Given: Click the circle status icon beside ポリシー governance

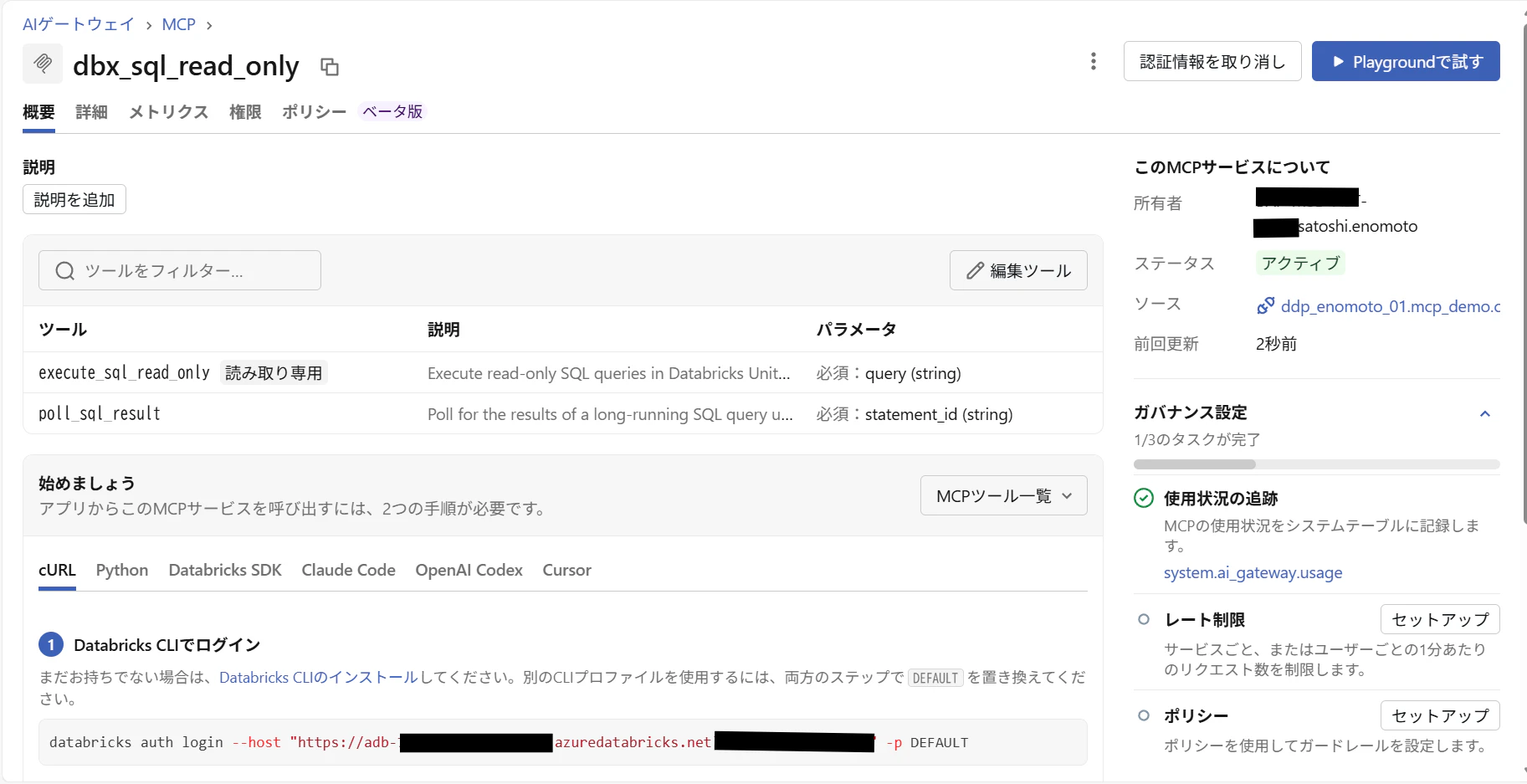Looking at the screenshot, I should tap(1144, 715).
